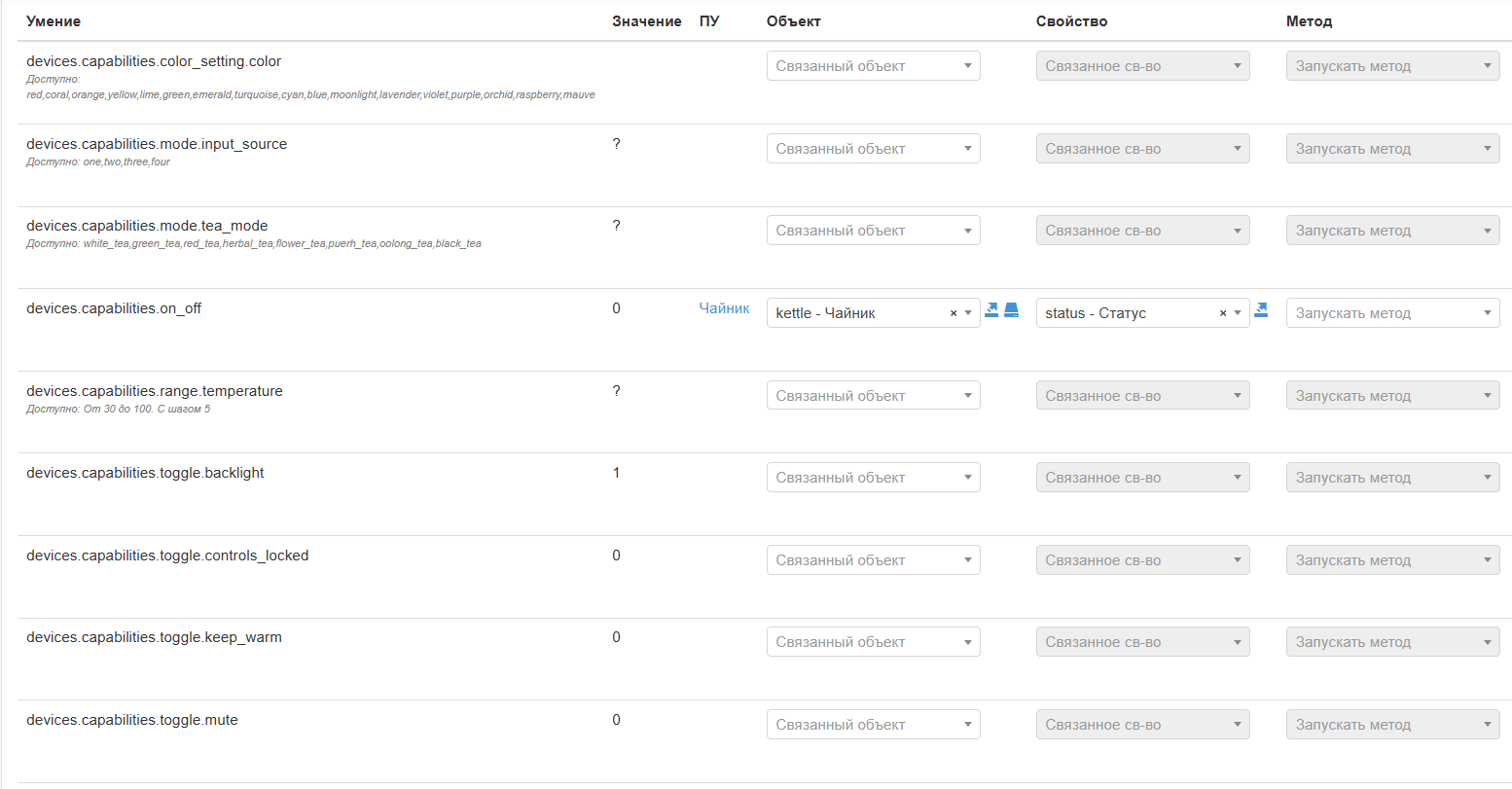Open linked object icon in on_off row
This screenshot has height=789, width=1512.
tap(990, 309)
